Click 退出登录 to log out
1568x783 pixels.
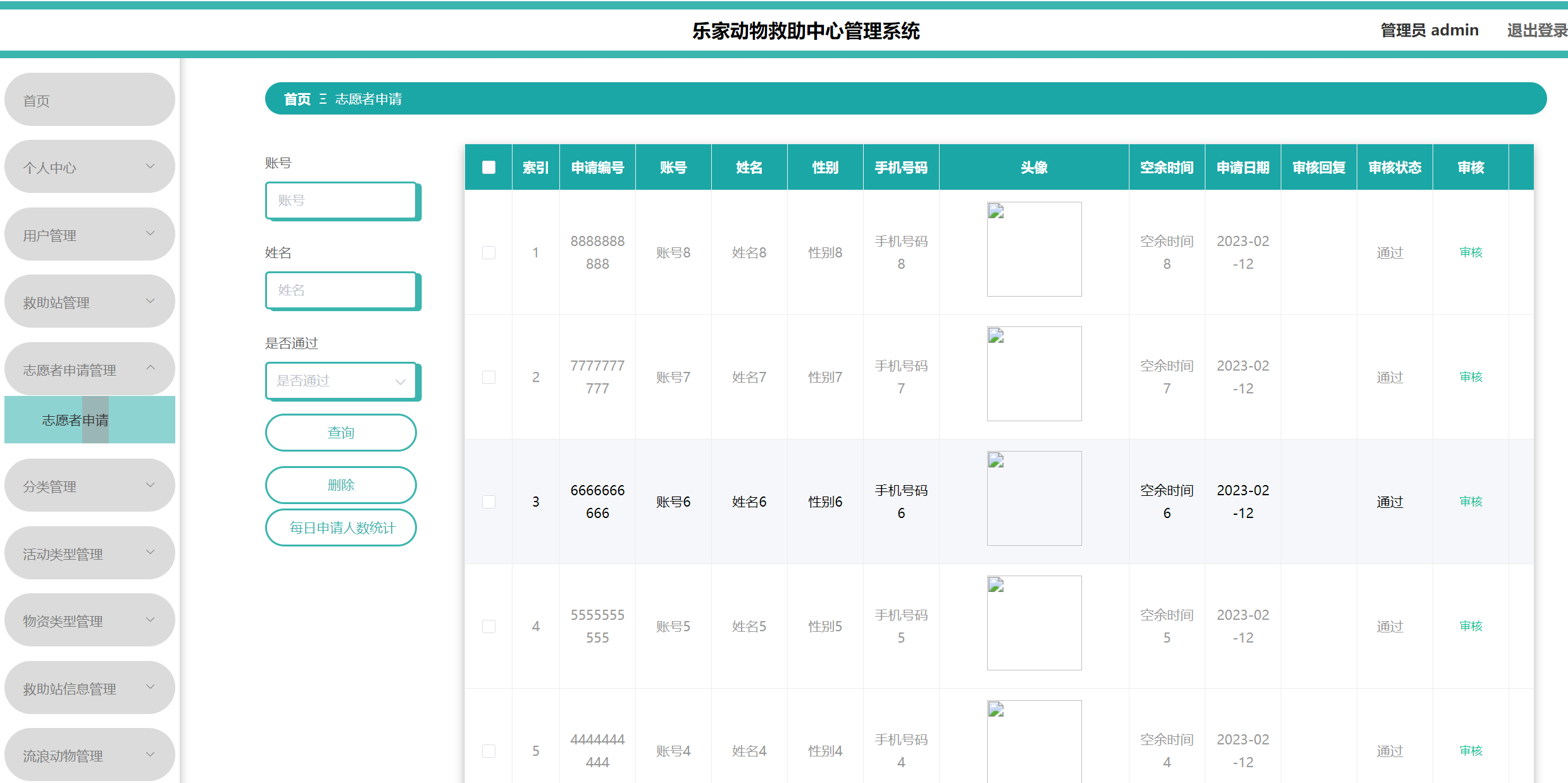pyautogui.click(x=1537, y=30)
